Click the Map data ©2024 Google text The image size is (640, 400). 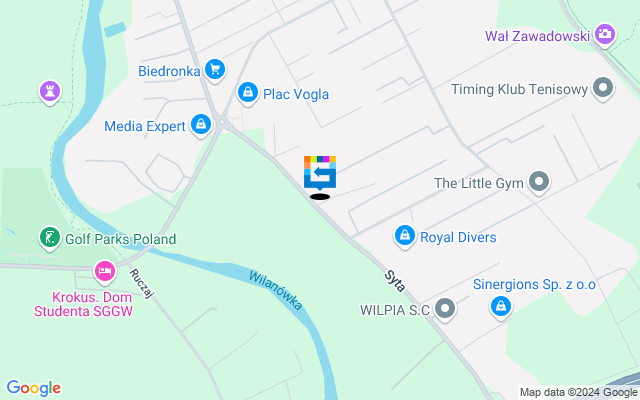point(579,393)
